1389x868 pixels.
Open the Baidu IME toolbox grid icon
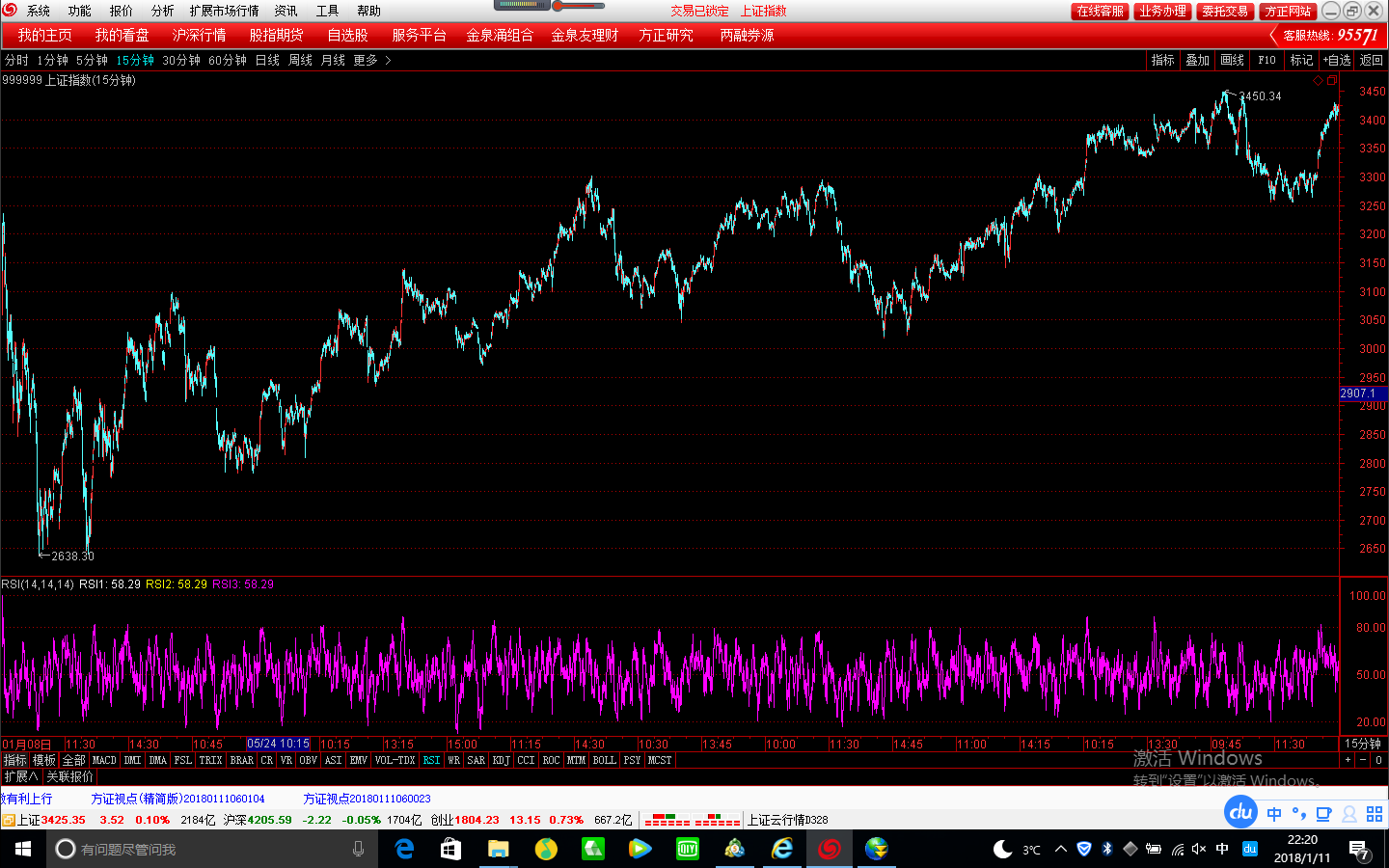click(x=1375, y=814)
